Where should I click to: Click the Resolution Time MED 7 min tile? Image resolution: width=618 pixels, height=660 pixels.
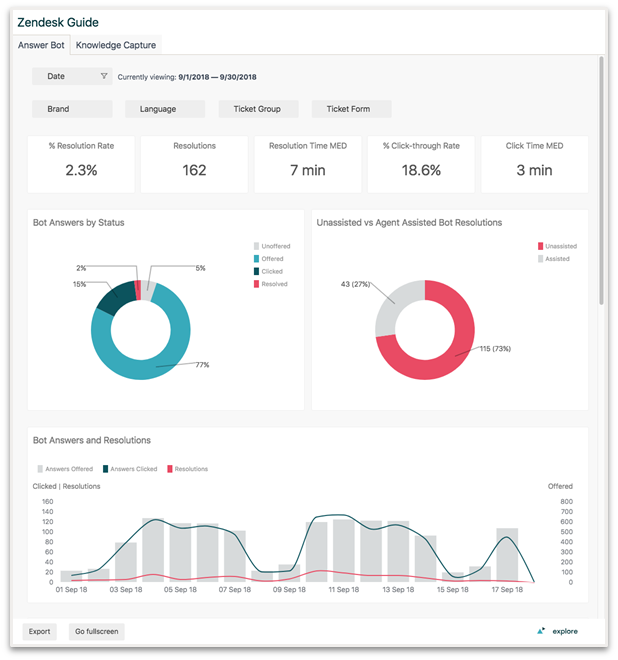pos(308,164)
